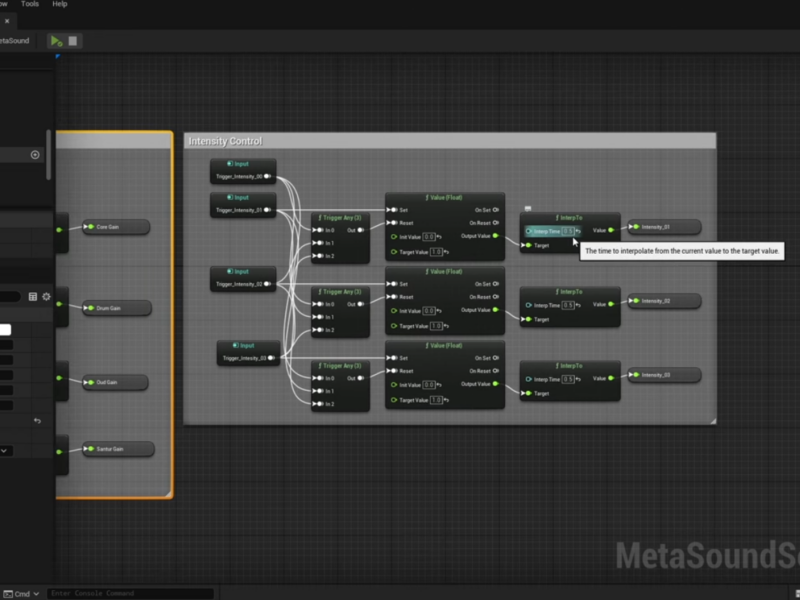Click the On Set trigger pin
The image size is (800, 600).
[495, 210]
